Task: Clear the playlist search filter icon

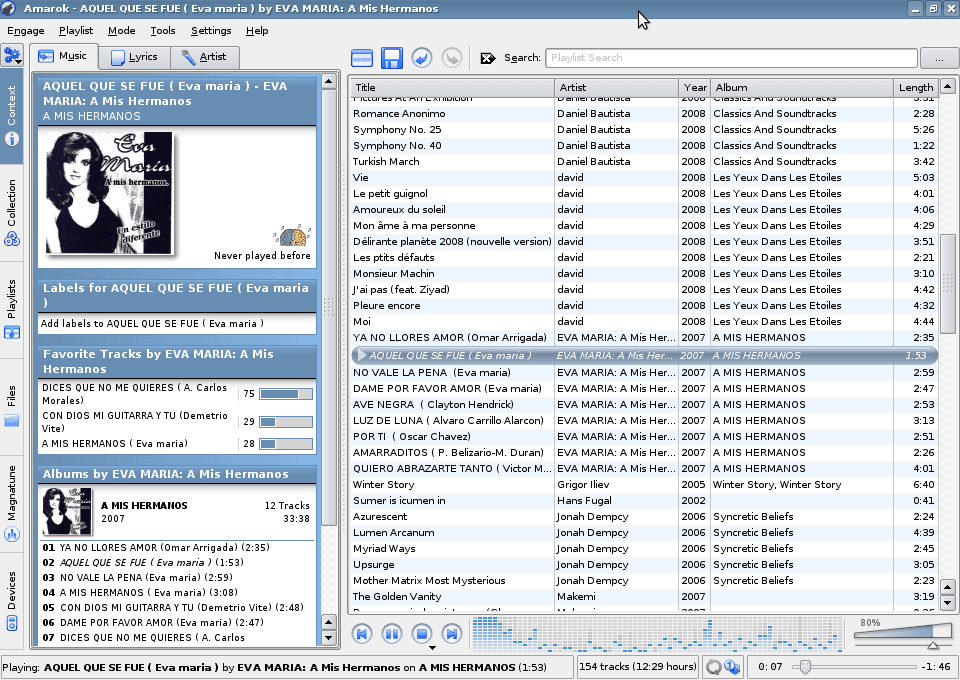Action: pos(488,58)
